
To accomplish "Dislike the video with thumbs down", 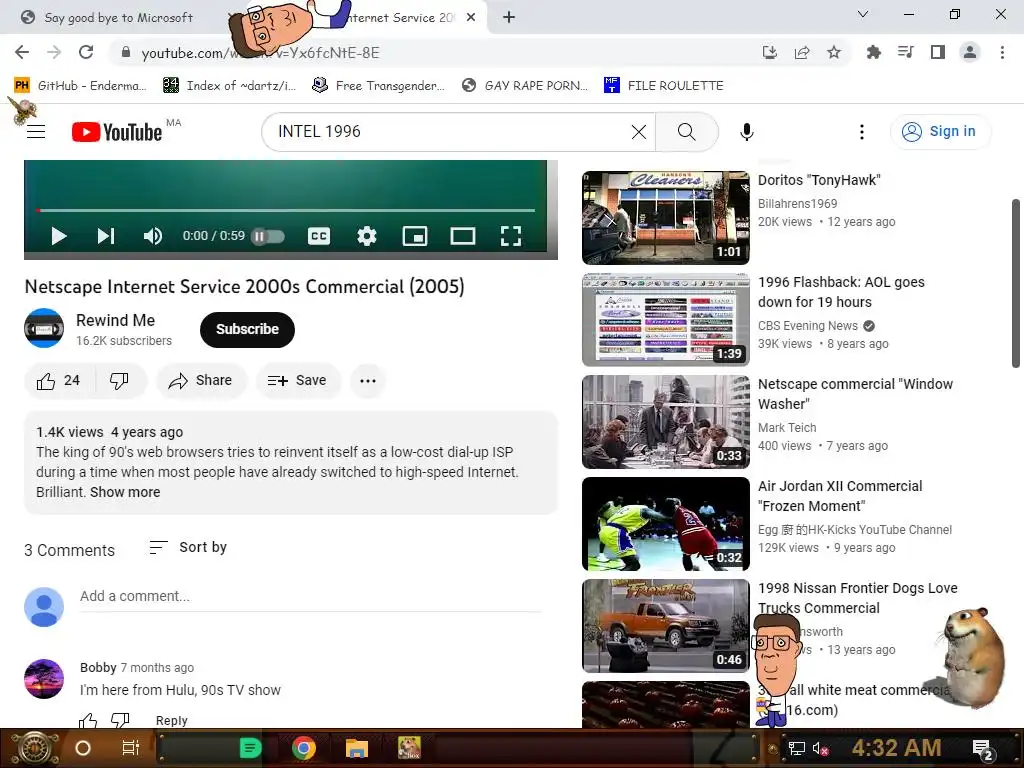I will point(120,381).
